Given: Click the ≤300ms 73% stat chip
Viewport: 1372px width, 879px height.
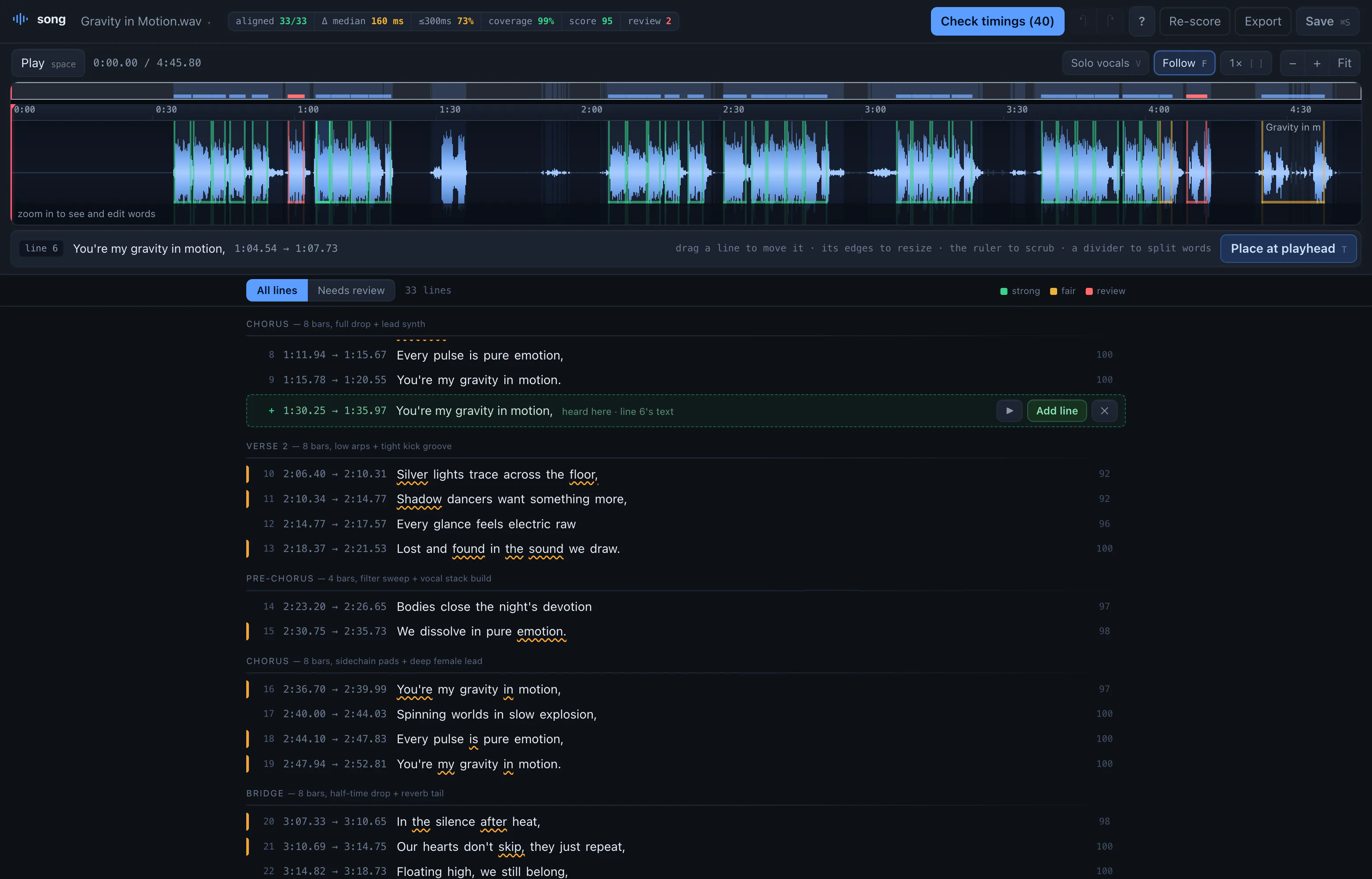Looking at the screenshot, I should 446,21.
